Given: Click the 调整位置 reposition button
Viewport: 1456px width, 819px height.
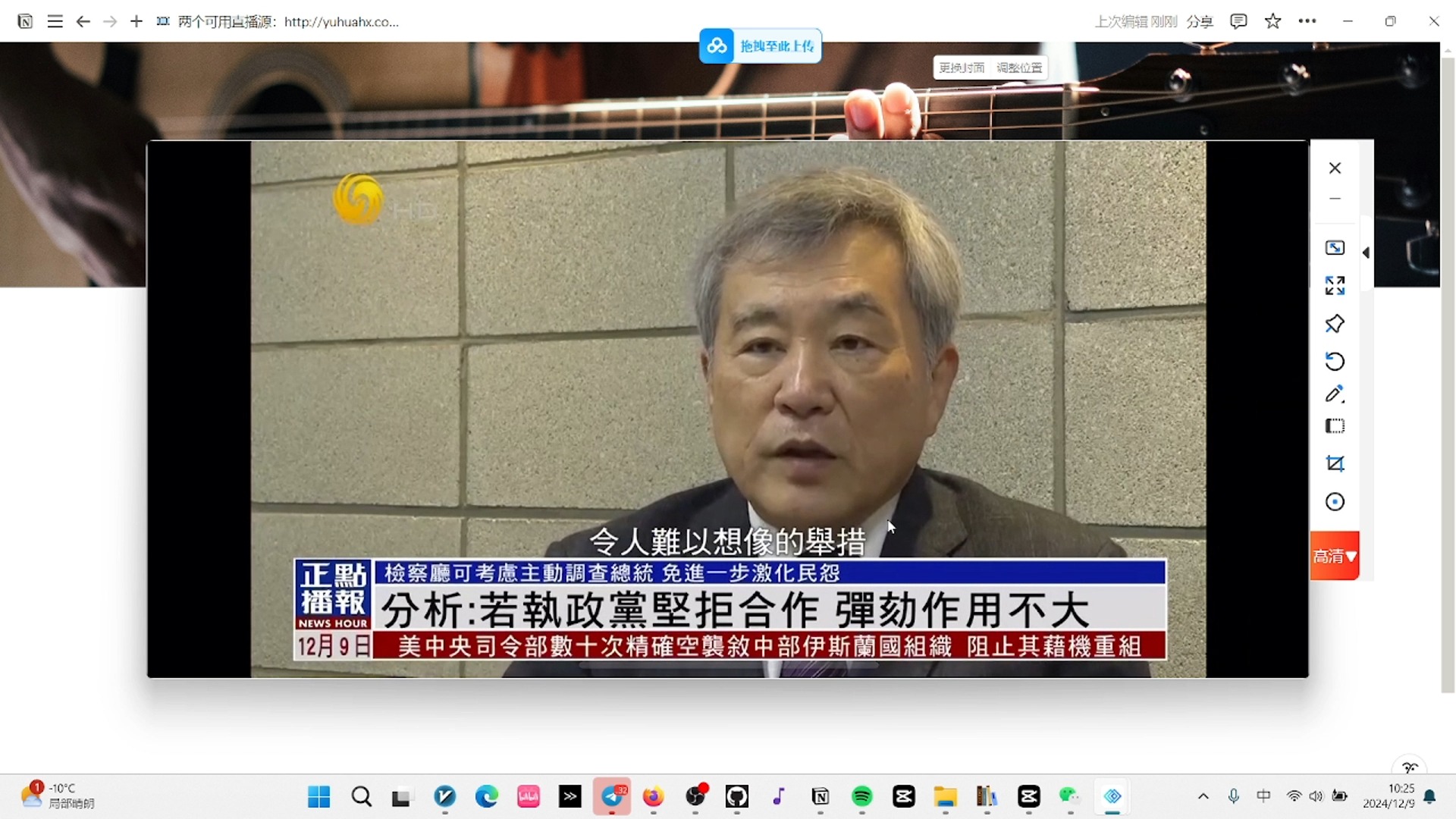Looking at the screenshot, I should (1019, 67).
